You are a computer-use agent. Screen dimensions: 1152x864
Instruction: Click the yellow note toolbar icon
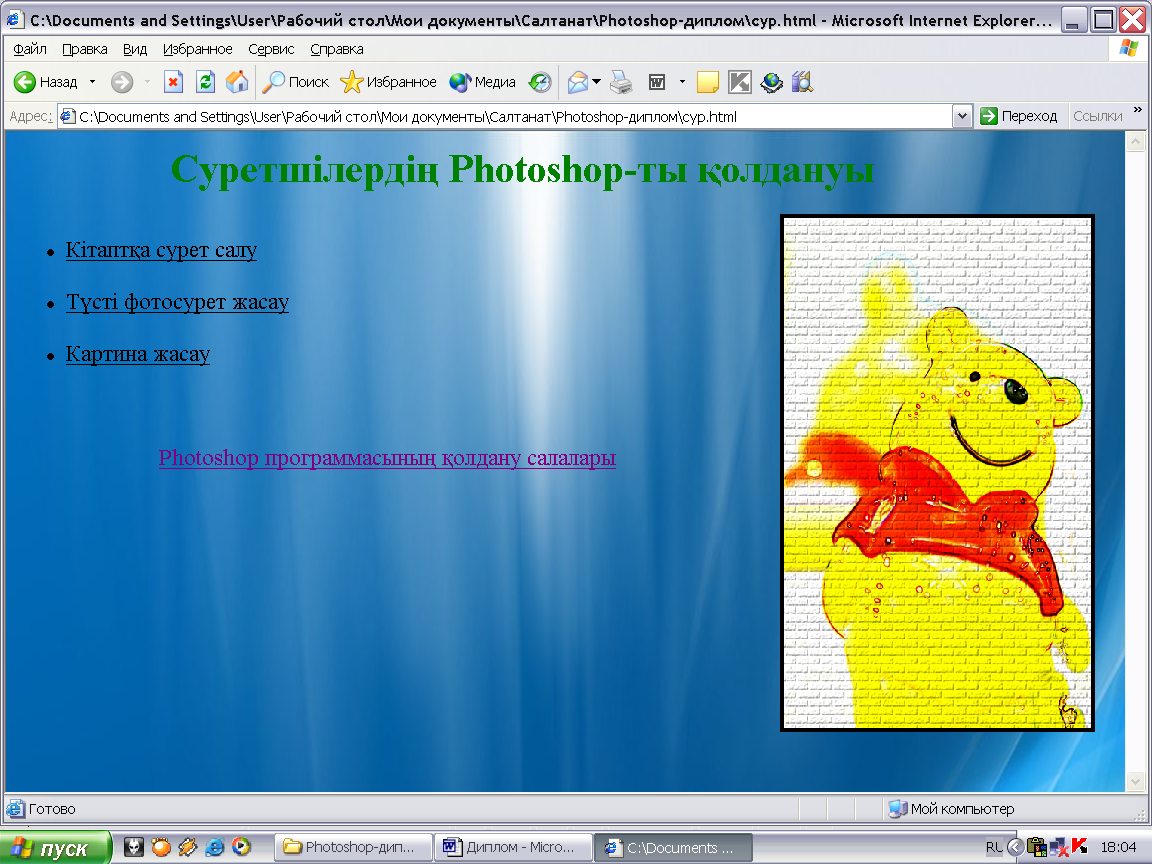[708, 82]
